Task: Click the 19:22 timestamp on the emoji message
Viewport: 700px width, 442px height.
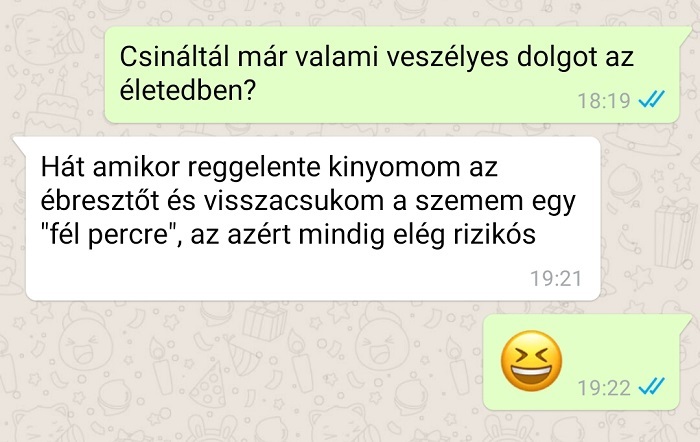Action: pyautogui.click(x=604, y=388)
